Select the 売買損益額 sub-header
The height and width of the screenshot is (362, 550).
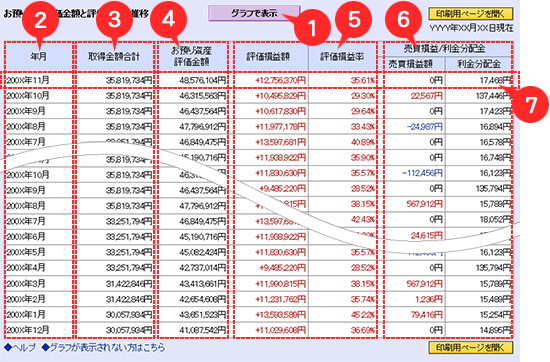[x=411, y=64]
